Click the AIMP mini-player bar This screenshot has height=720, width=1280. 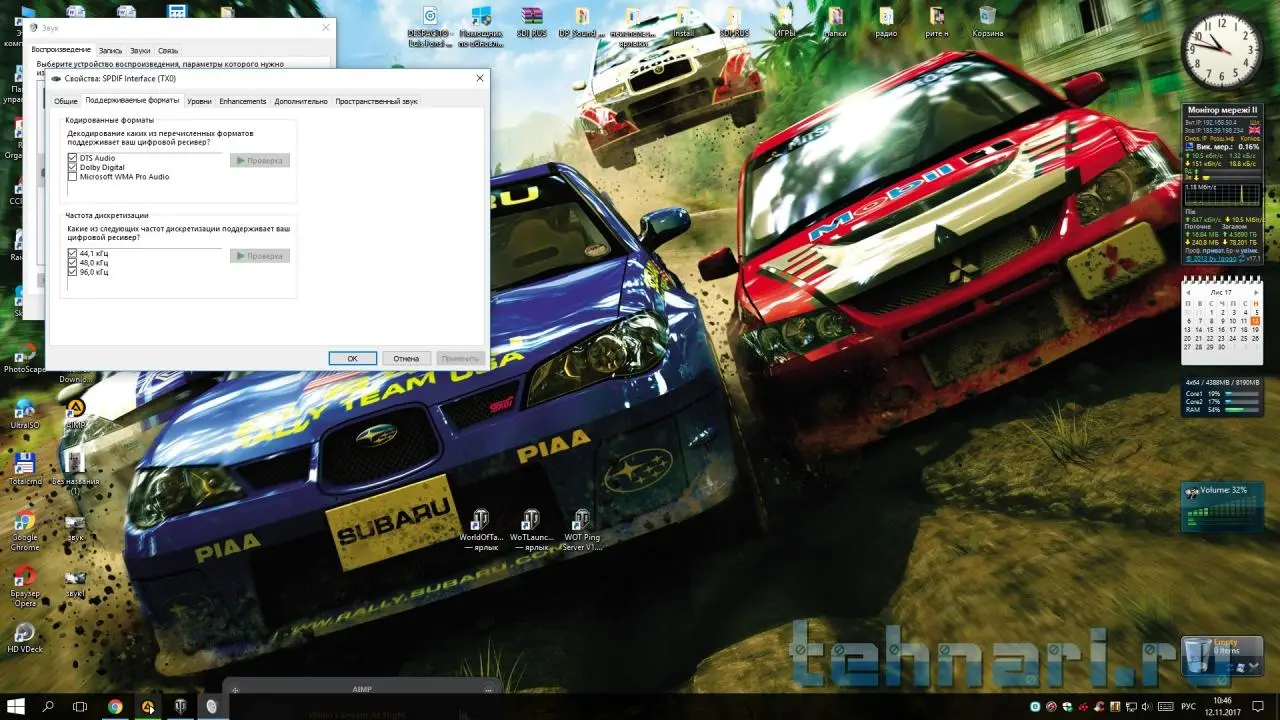click(361, 688)
